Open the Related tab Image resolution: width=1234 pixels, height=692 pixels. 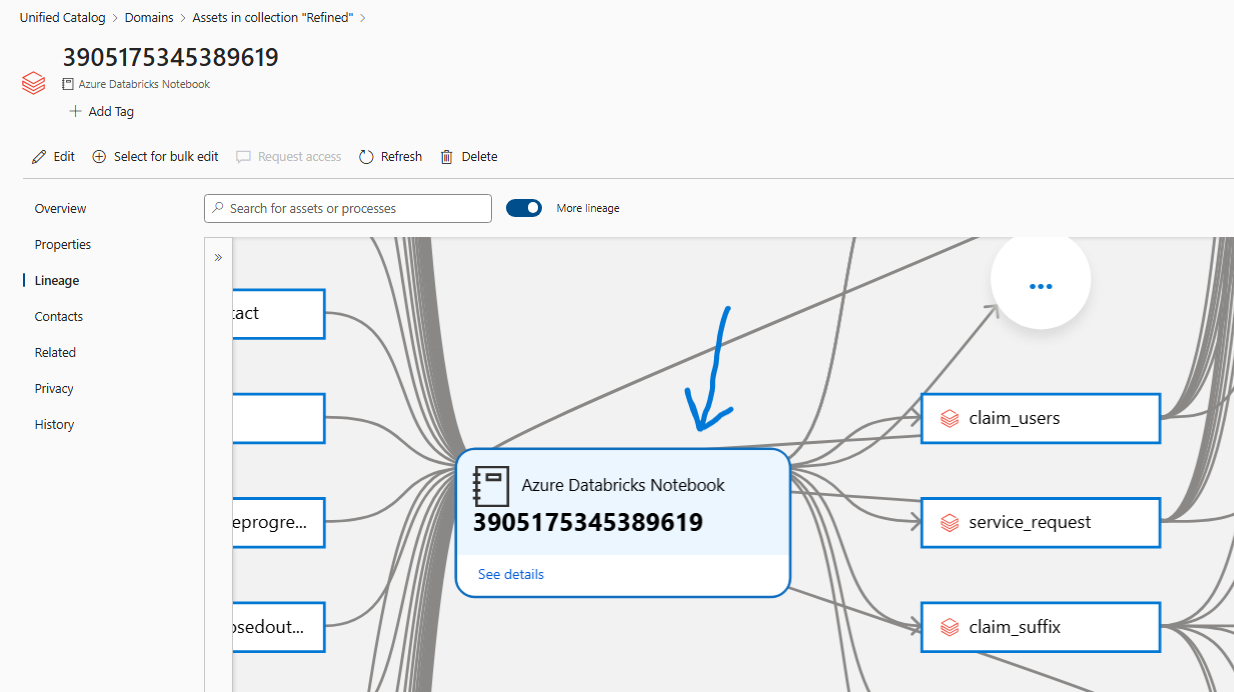coord(55,353)
